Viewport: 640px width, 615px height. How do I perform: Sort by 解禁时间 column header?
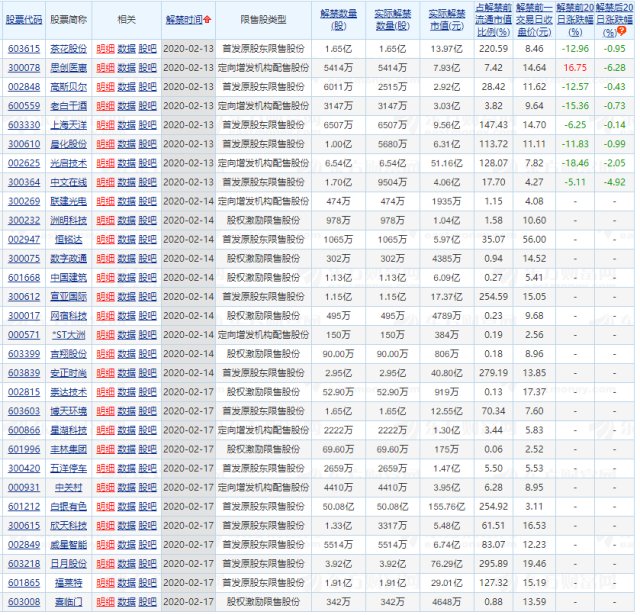(184, 20)
